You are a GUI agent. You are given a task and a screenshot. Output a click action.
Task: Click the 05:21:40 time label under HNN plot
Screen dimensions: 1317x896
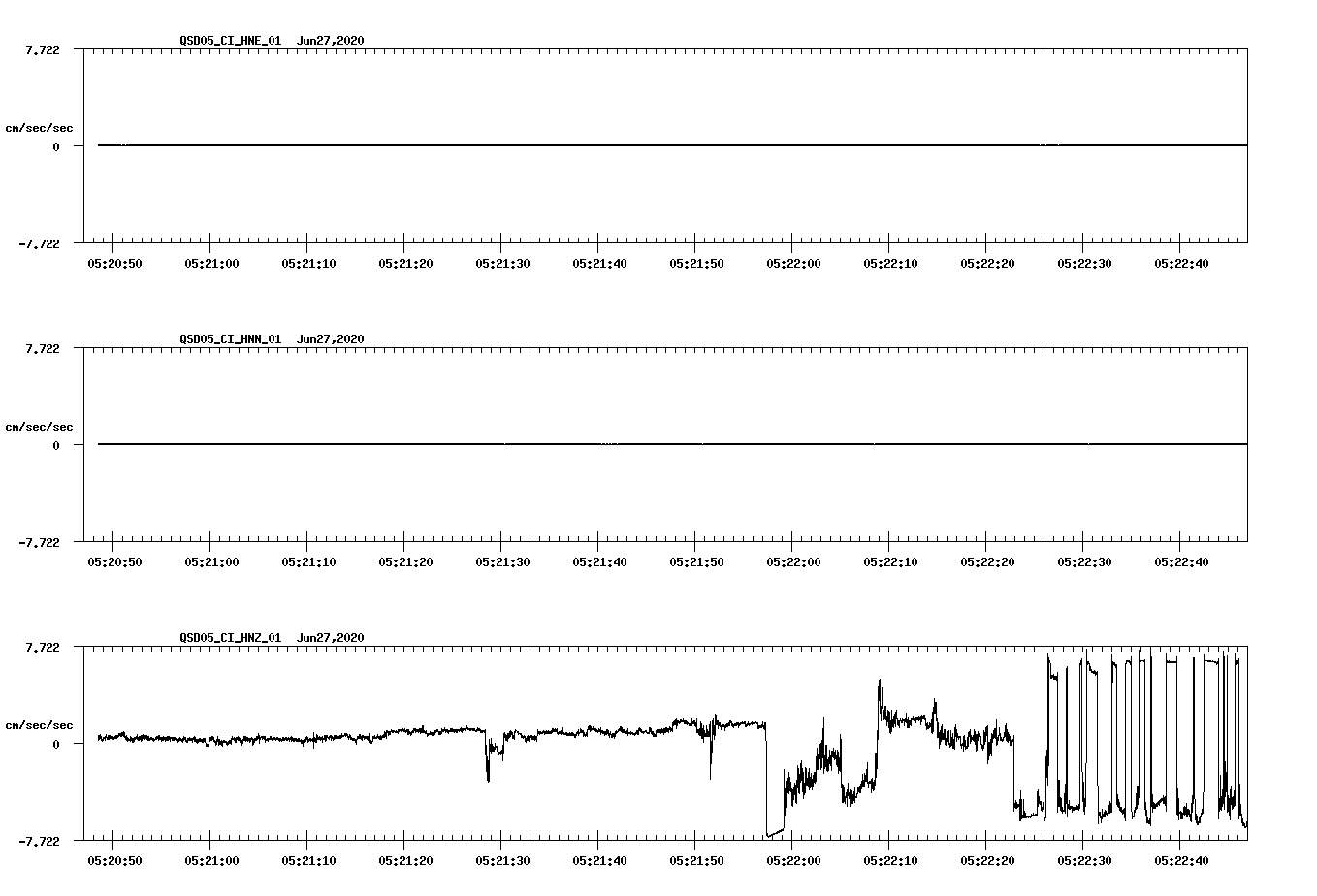pyautogui.click(x=599, y=562)
